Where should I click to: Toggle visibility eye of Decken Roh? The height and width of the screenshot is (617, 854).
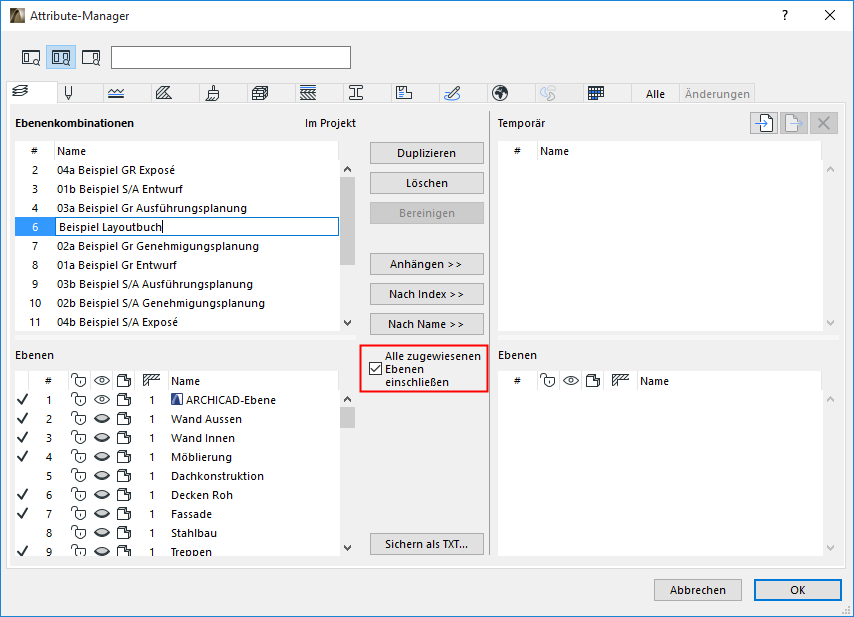tap(102, 495)
